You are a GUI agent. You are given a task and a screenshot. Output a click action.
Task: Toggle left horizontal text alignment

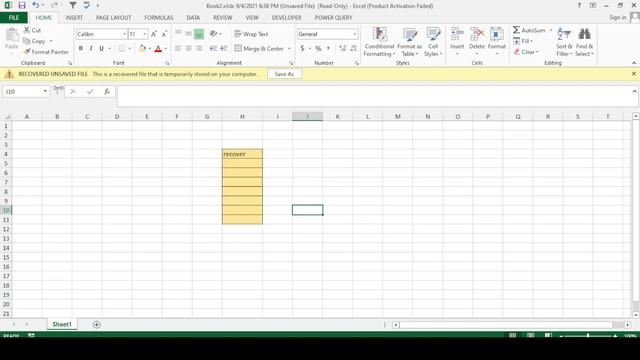click(x=178, y=48)
